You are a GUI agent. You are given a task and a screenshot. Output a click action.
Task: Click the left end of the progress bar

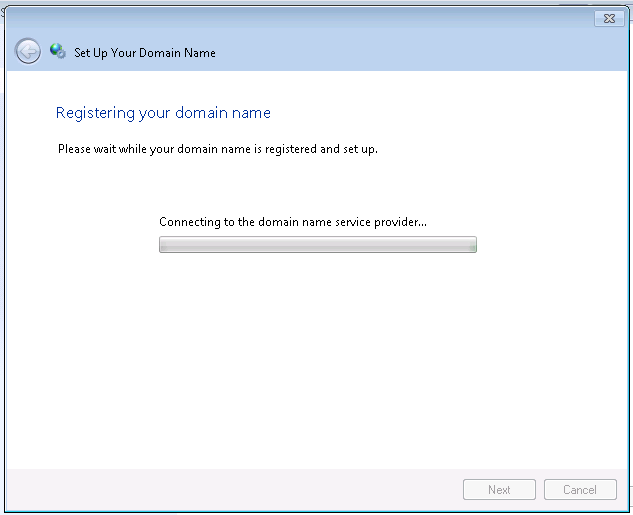click(x=165, y=245)
